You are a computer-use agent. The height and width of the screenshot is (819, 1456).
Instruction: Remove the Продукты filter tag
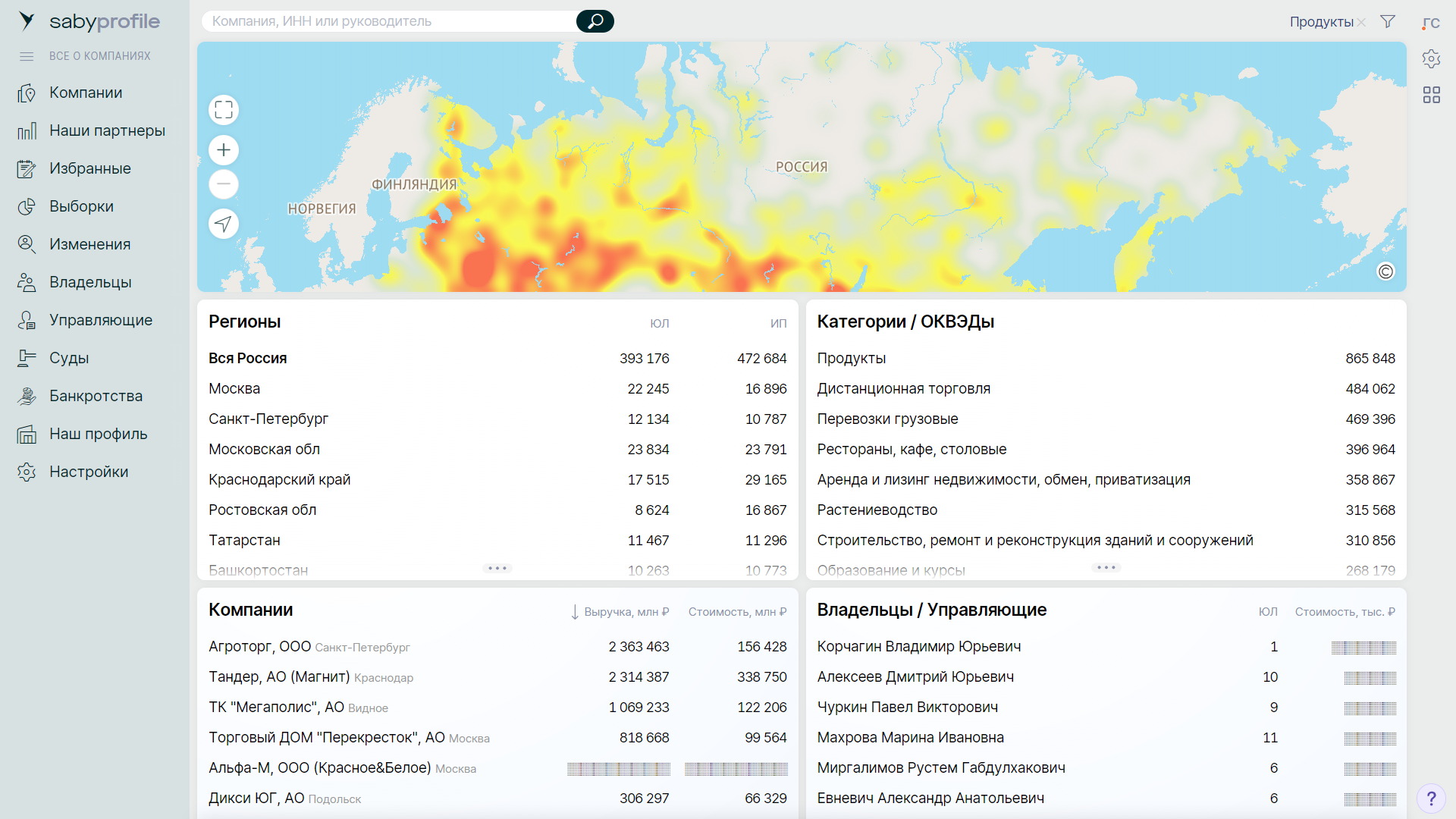click(1363, 21)
